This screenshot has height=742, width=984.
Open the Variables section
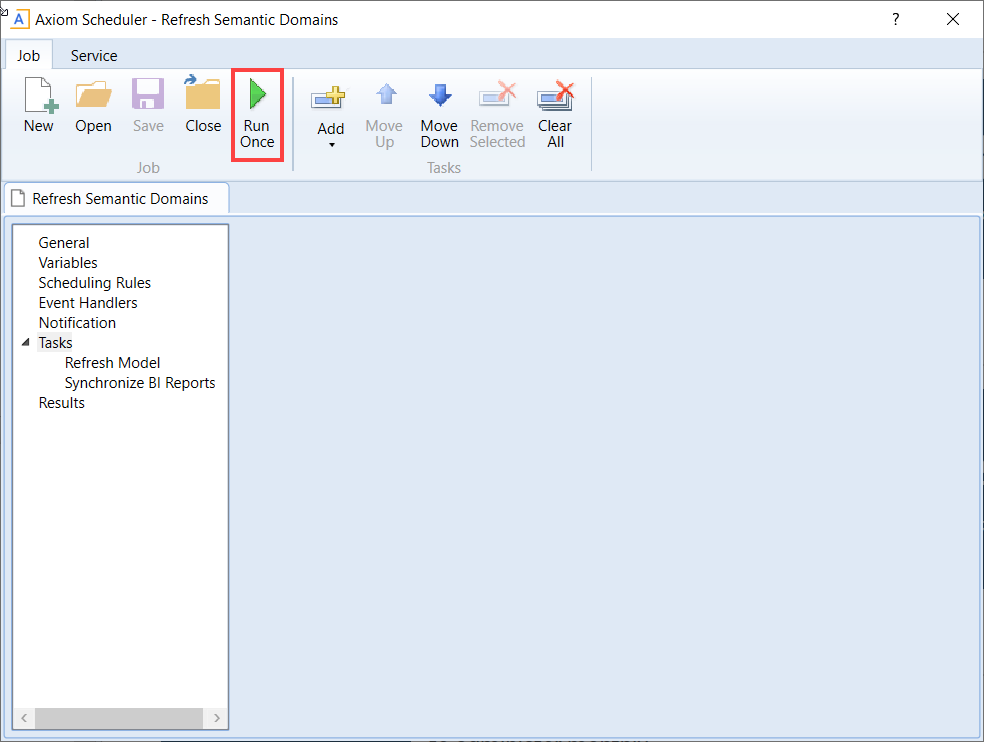(68, 263)
